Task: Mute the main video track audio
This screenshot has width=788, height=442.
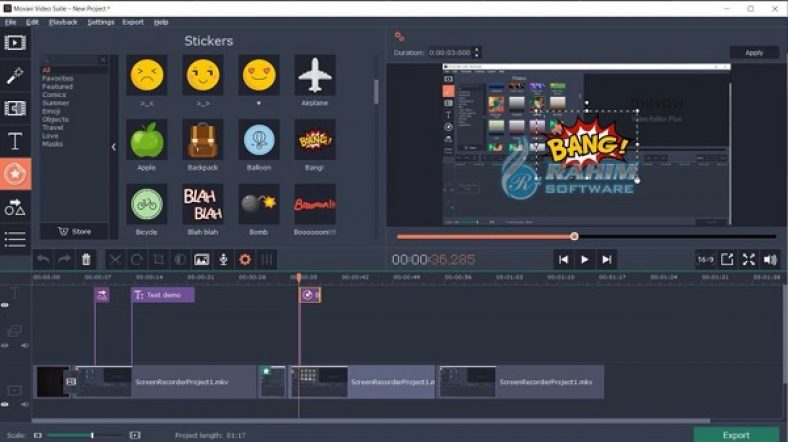Action: [x=24, y=404]
